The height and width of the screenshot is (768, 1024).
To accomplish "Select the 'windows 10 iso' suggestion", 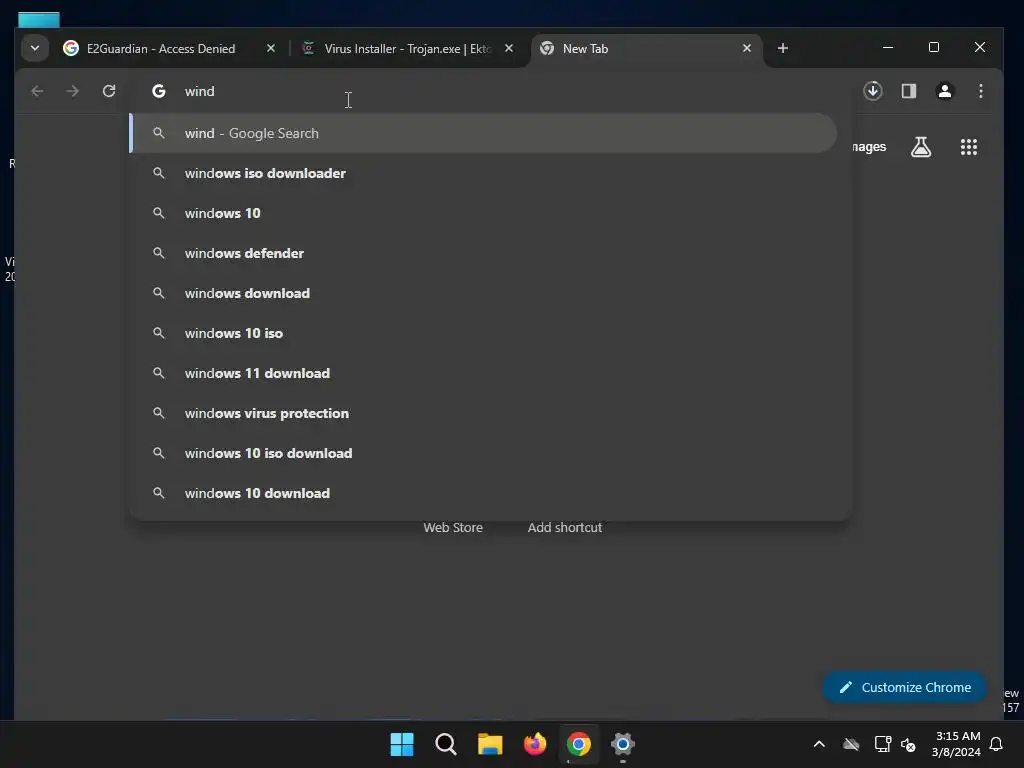I will [483, 333].
